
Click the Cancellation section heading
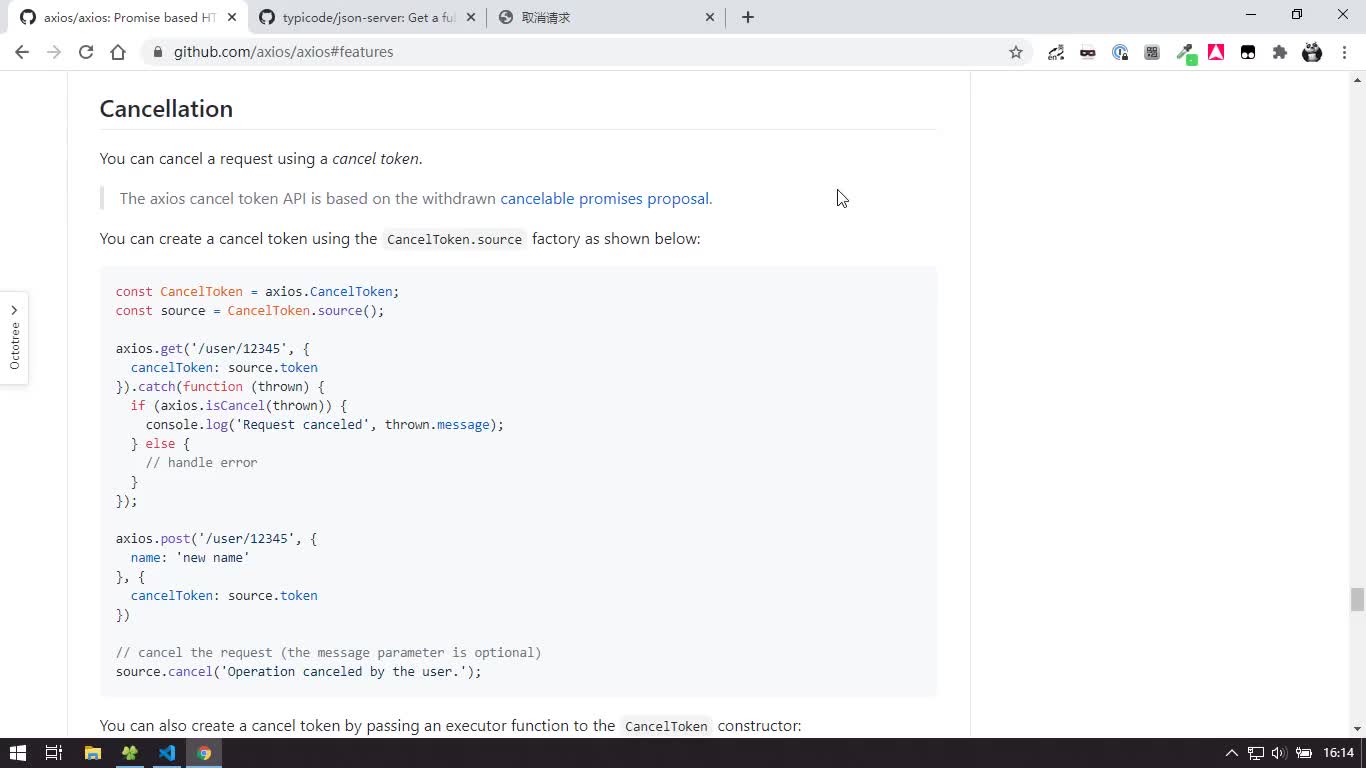tap(166, 109)
